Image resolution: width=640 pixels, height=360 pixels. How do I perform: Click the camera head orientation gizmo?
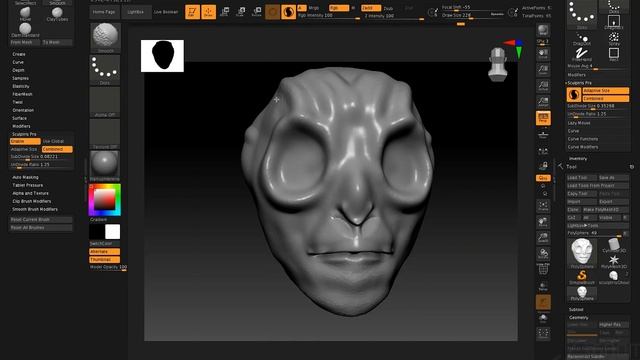(x=498, y=64)
